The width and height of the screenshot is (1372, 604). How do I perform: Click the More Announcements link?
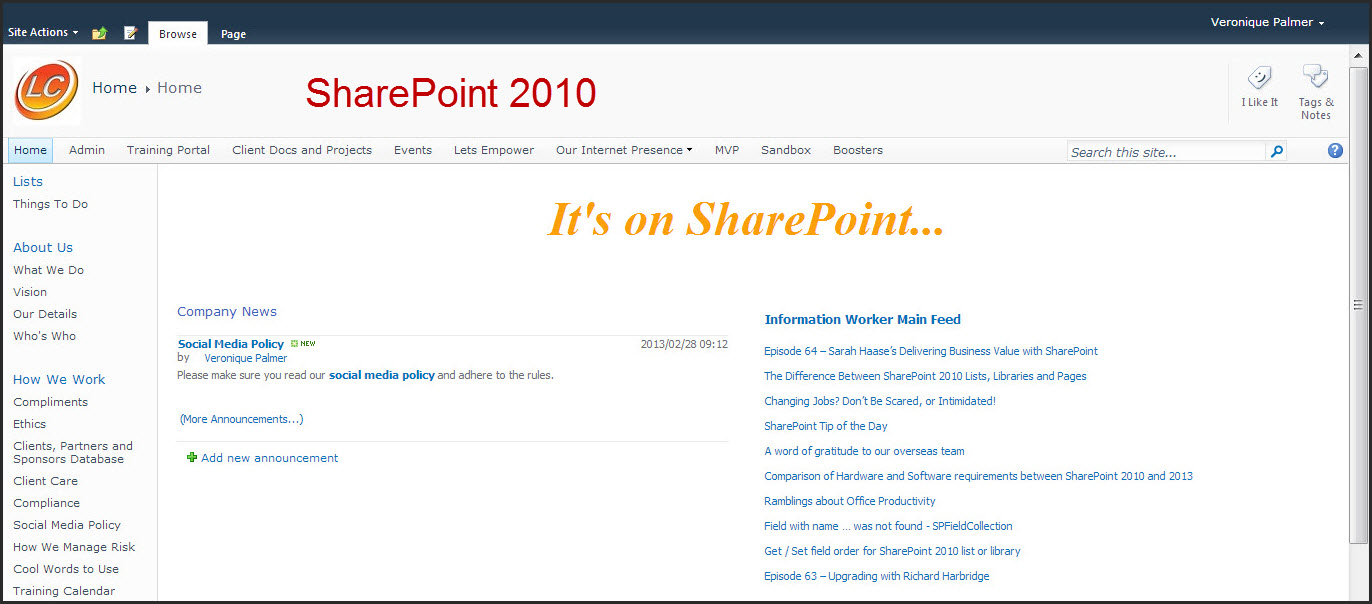coord(241,419)
